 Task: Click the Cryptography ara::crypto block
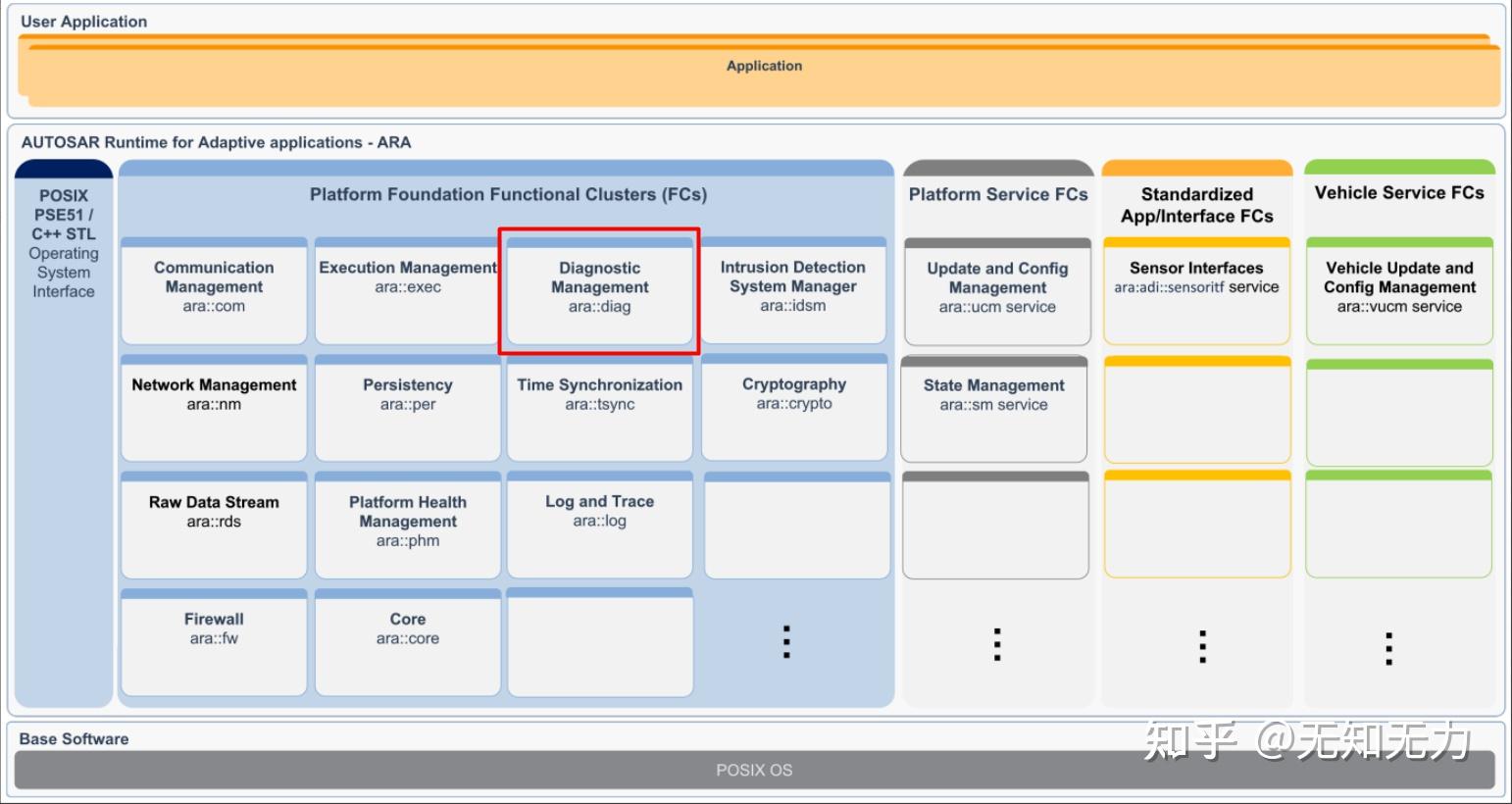[794, 407]
